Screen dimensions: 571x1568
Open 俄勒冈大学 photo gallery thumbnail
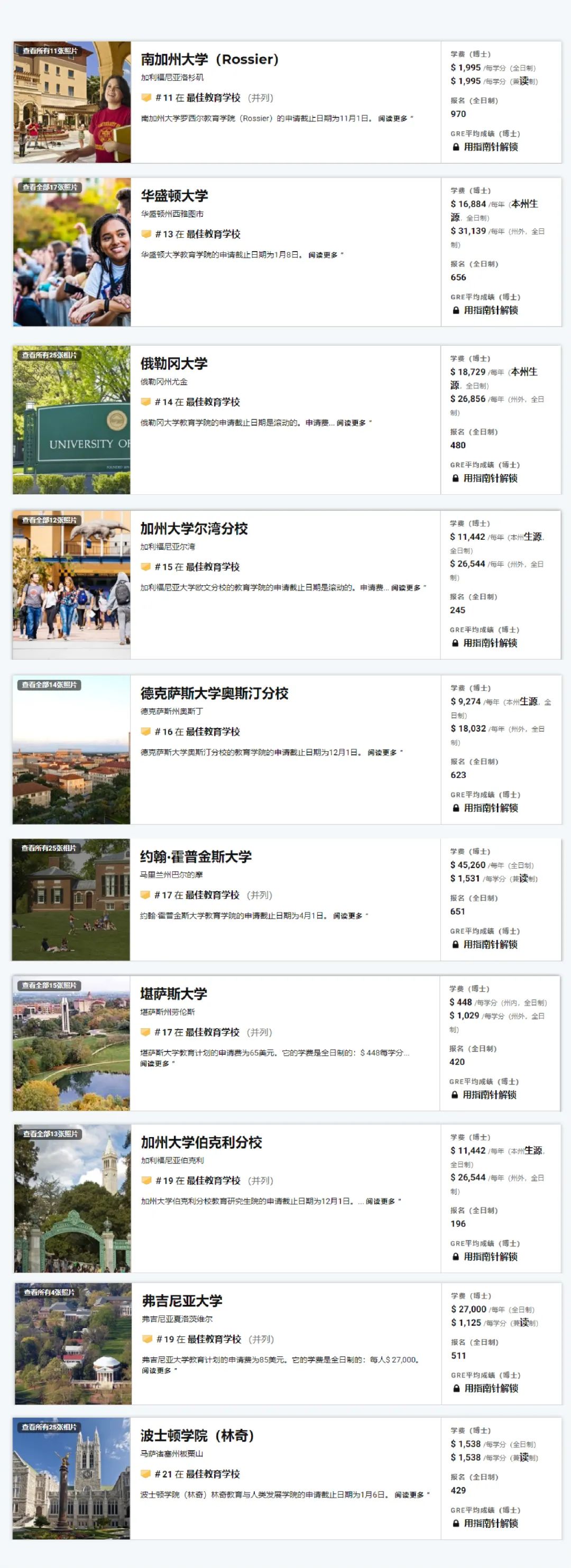tap(72, 419)
